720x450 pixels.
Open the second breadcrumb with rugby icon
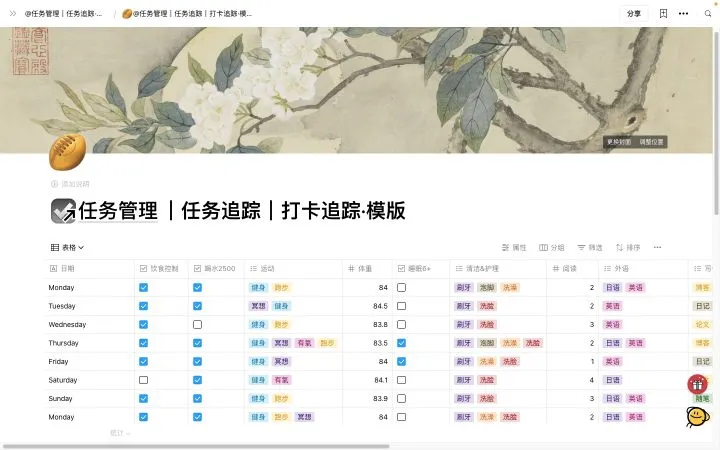tap(187, 14)
